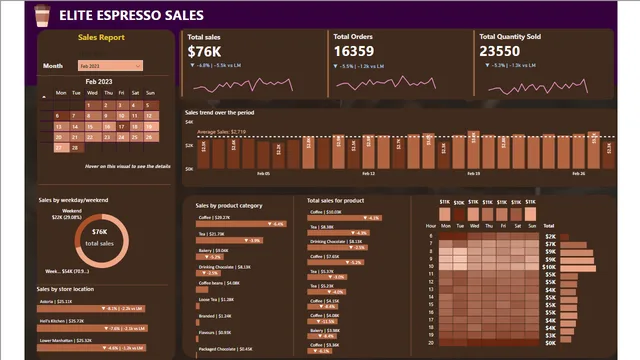Click the dropdown chevron in the Month selector
Image resolution: width=640 pixels, height=360 pixels.
138,66
